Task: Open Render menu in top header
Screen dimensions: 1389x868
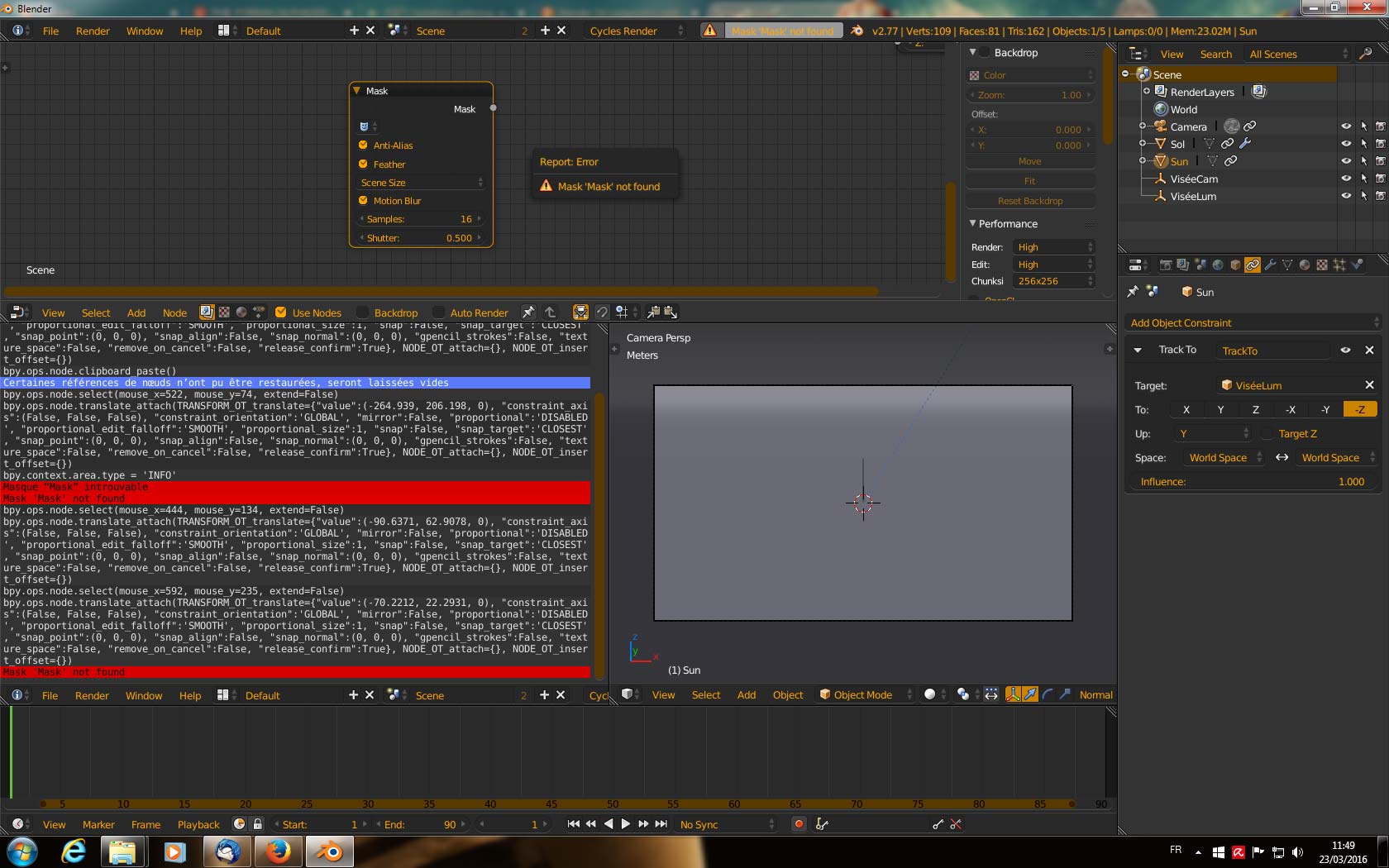Action: (93, 31)
